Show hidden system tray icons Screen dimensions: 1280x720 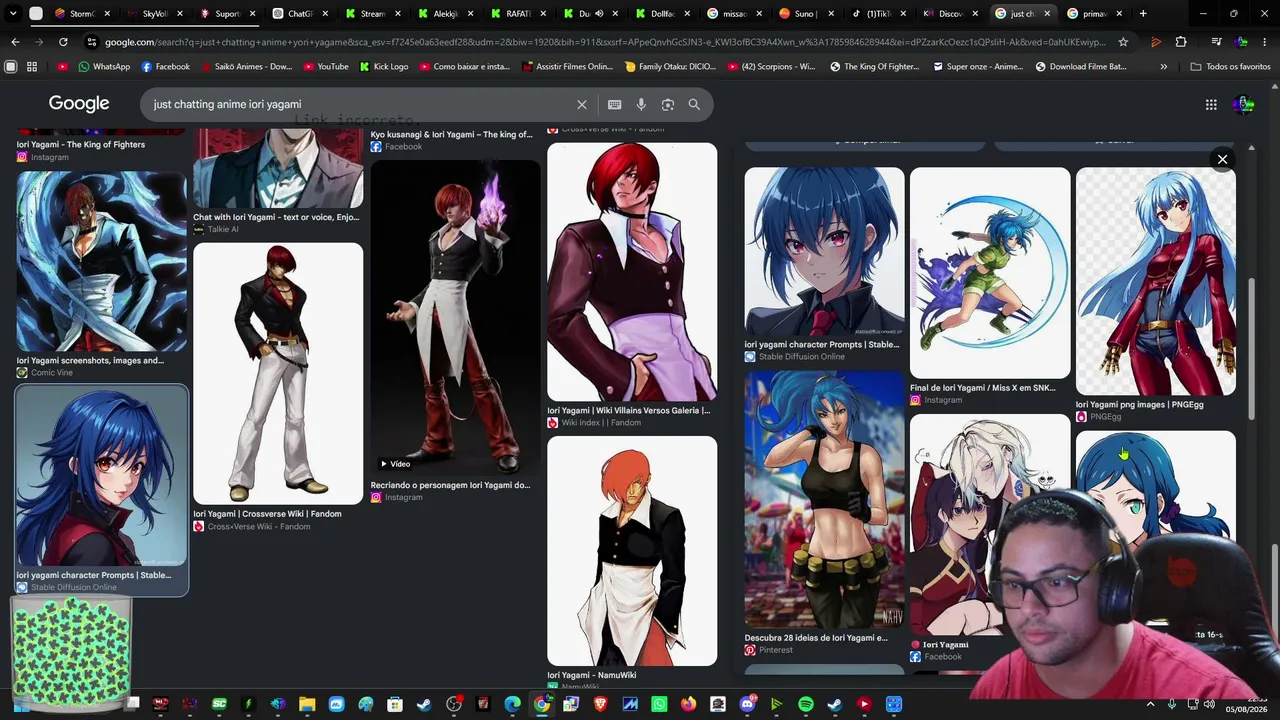(1150, 705)
